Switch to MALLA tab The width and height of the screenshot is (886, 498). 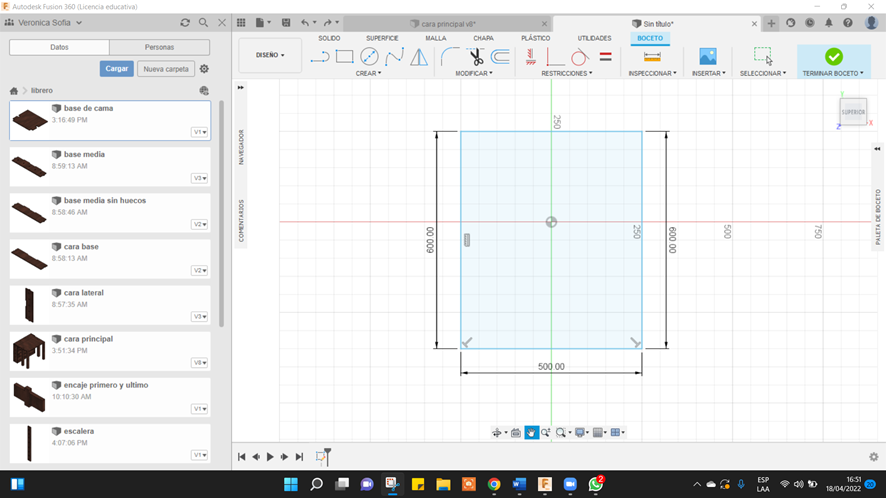click(436, 38)
